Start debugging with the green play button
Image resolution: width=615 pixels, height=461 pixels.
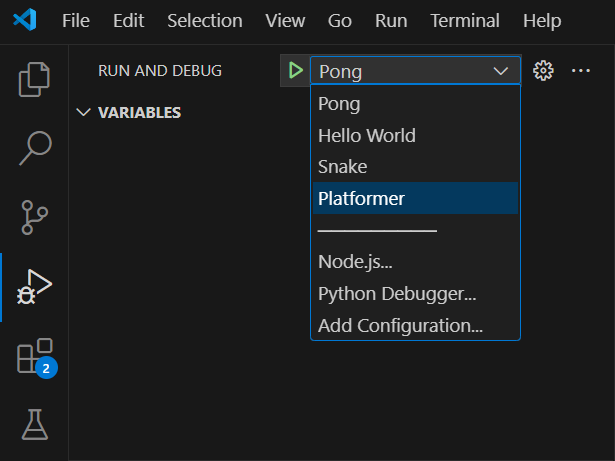[295, 71]
